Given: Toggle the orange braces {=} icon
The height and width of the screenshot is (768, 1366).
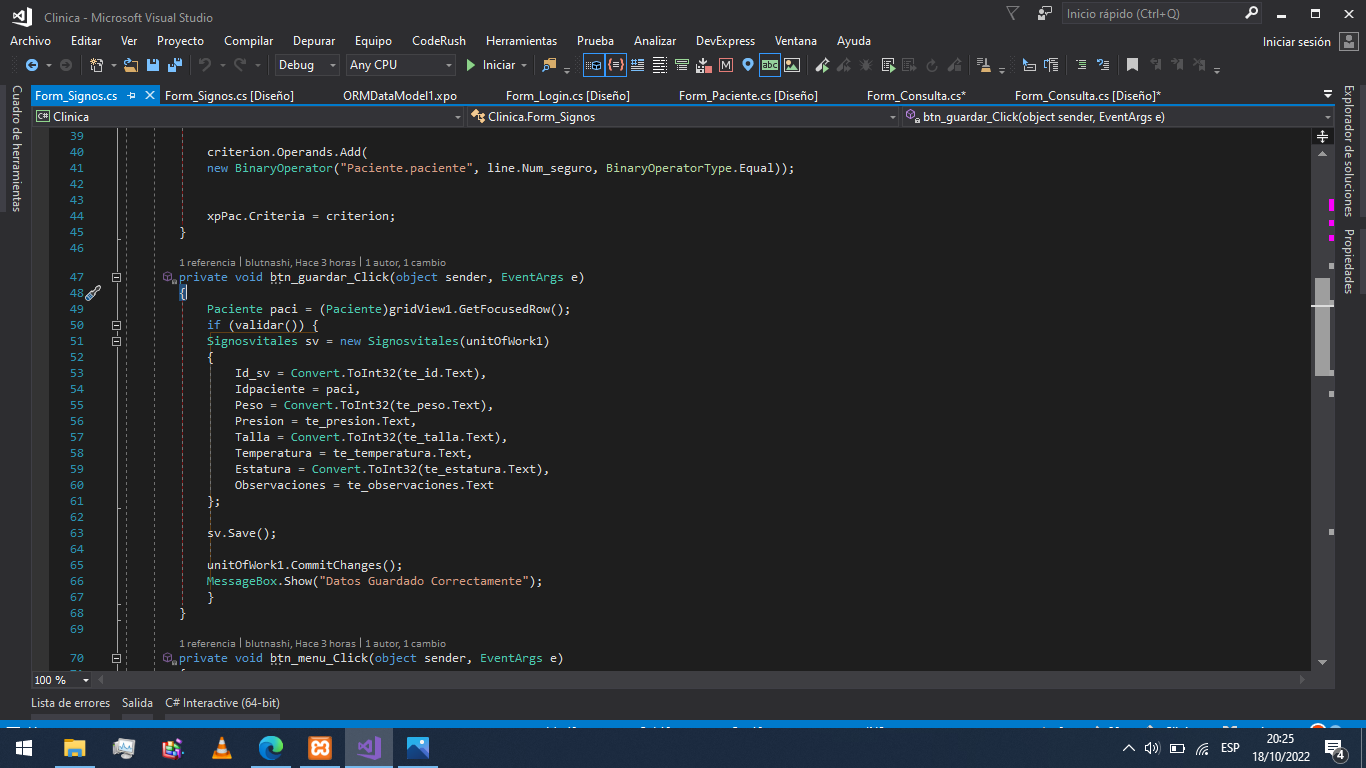Looking at the screenshot, I should tap(616, 65).
